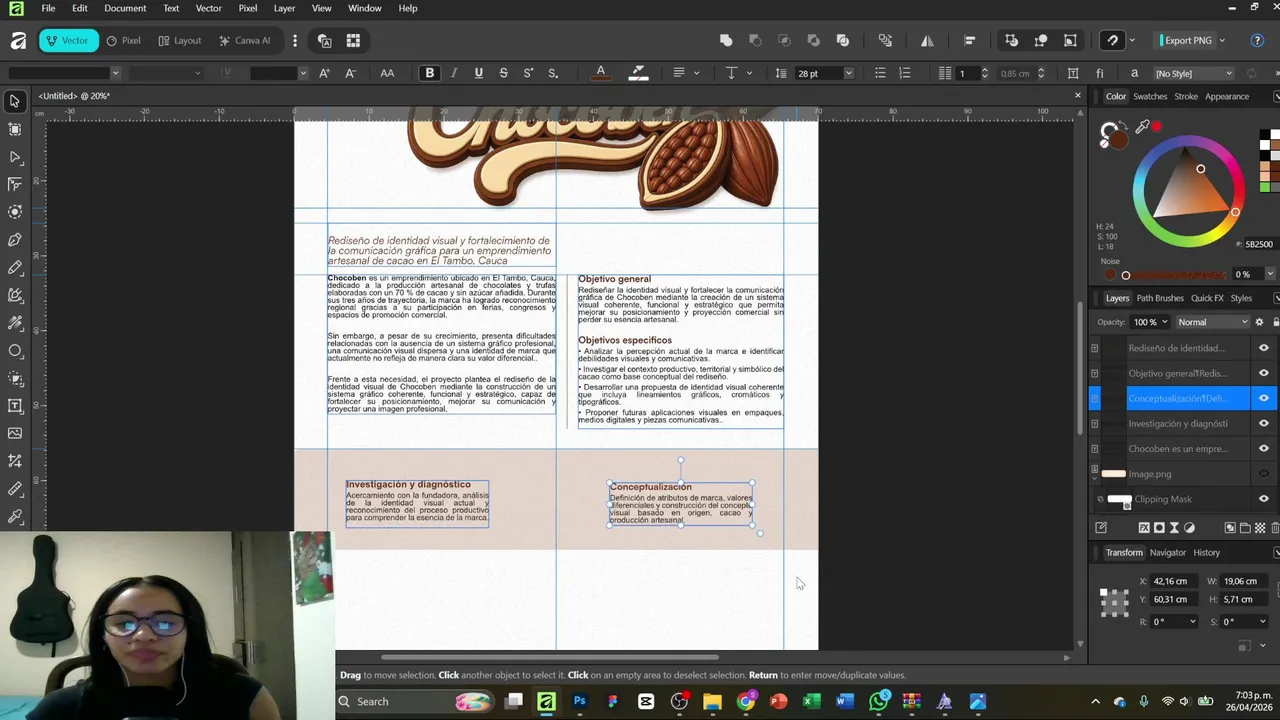The width and height of the screenshot is (1280, 720).
Task: Open the Normal blend mode dropdown
Action: point(1213,322)
